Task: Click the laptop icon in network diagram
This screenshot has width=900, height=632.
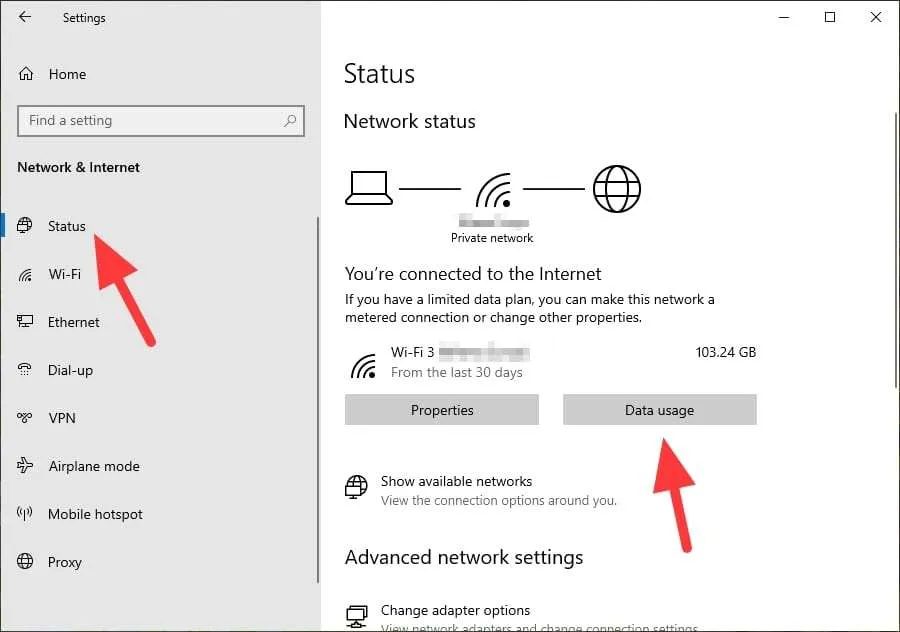Action: tap(369, 188)
